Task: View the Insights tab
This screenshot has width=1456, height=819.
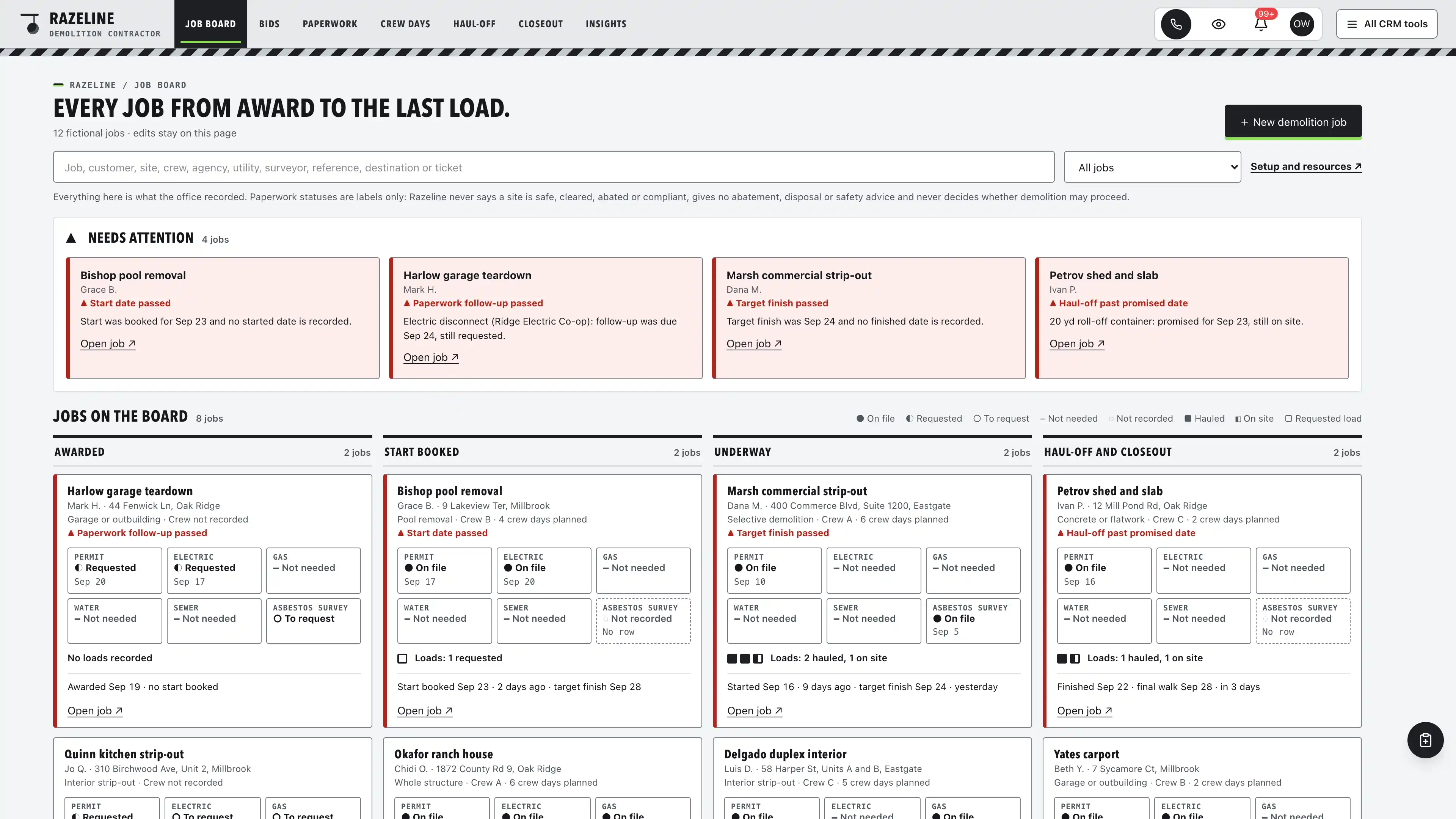Action: pyautogui.click(x=606, y=24)
